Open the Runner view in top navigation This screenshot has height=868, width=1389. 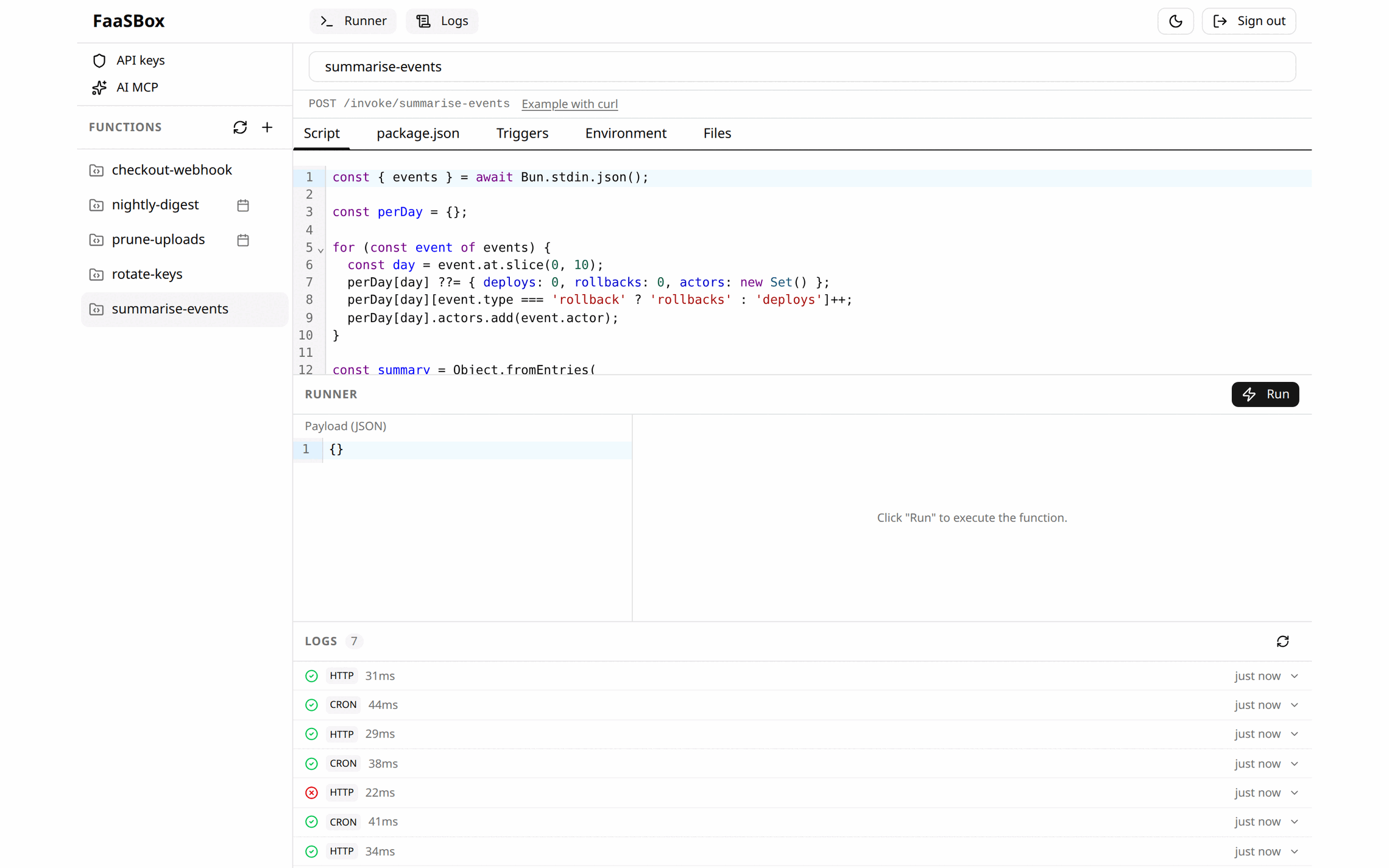[353, 21]
